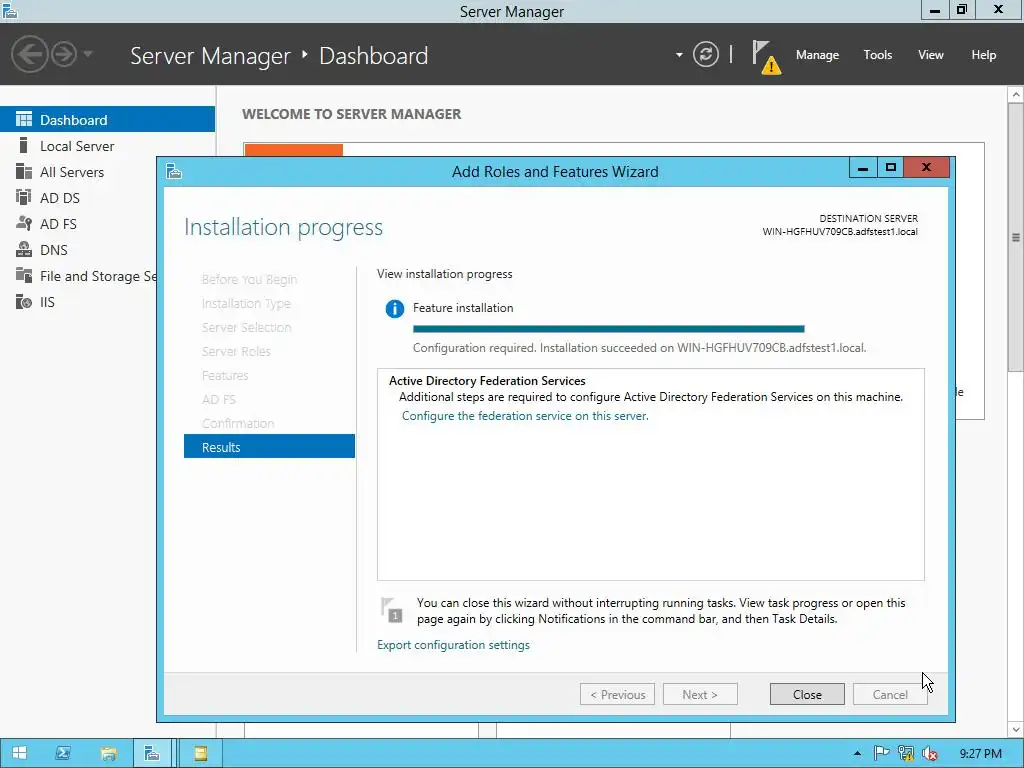Click the forward navigation arrow
Viewport: 1024px width, 768px height.
coord(64,54)
